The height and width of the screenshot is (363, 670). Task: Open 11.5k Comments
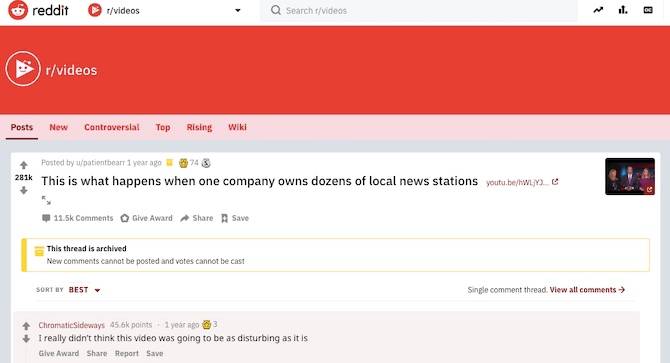pyautogui.click(x=78, y=218)
